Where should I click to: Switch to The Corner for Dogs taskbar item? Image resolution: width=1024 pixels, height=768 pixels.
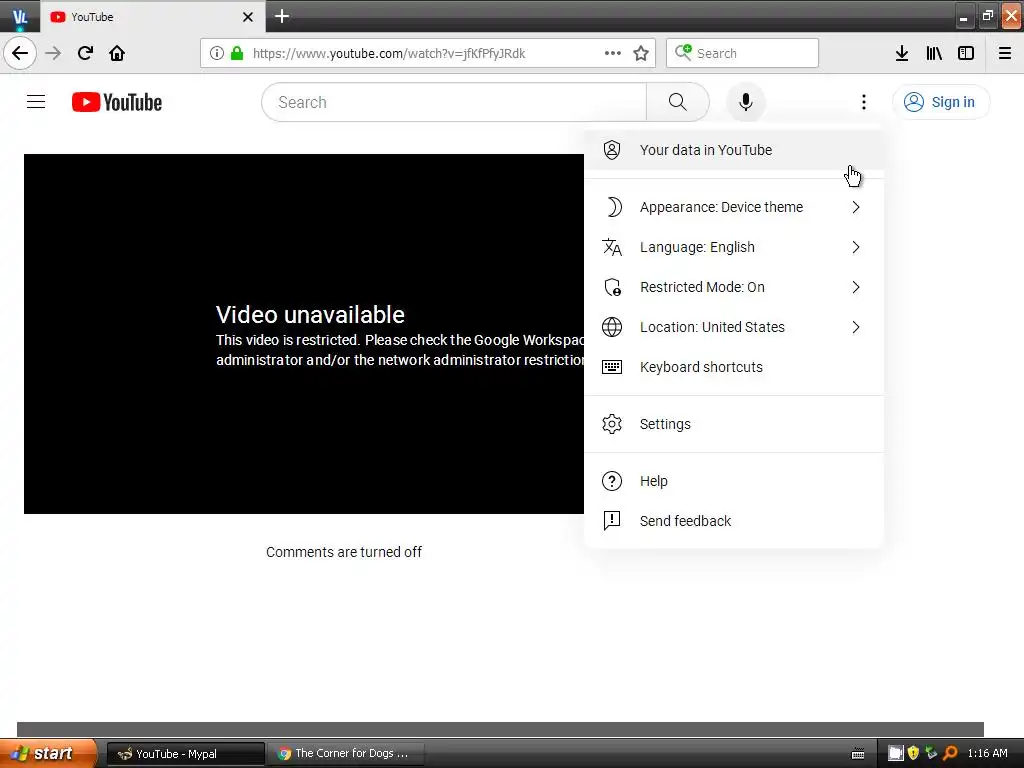[346, 754]
